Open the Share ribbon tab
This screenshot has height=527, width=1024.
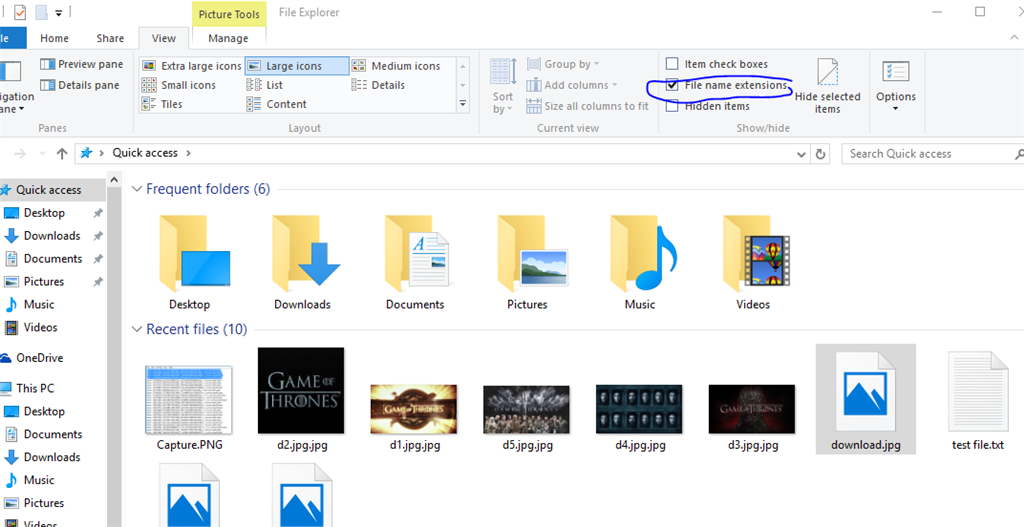tap(110, 38)
